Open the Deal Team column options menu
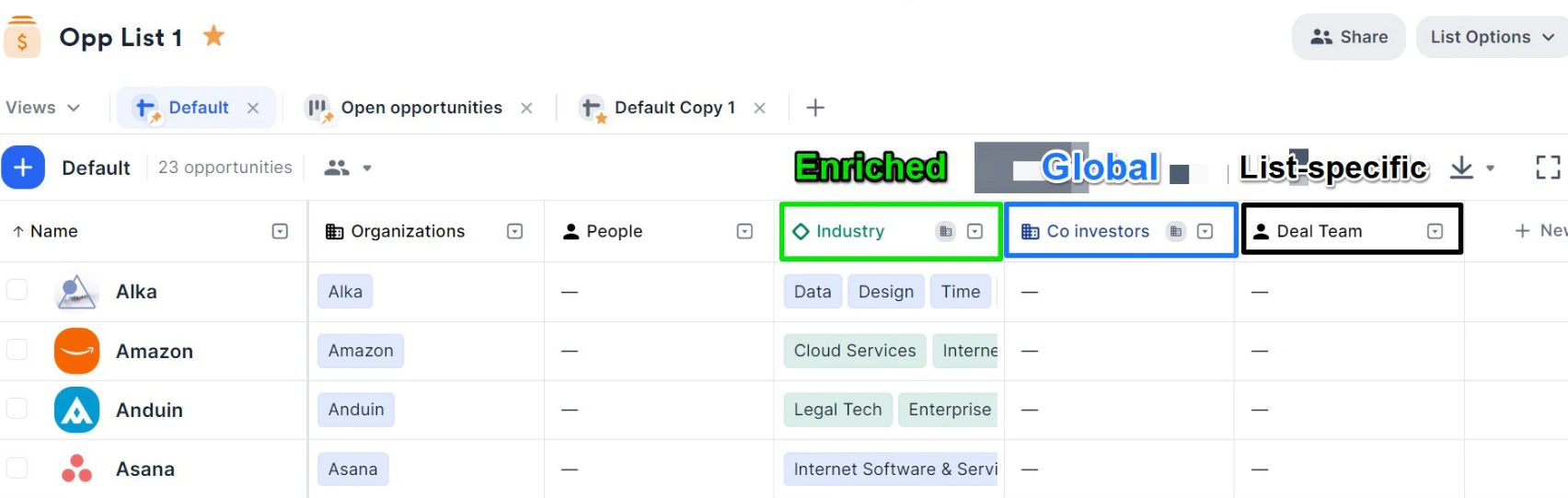Viewport: 1568px width, 498px height. pyautogui.click(x=1435, y=231)
